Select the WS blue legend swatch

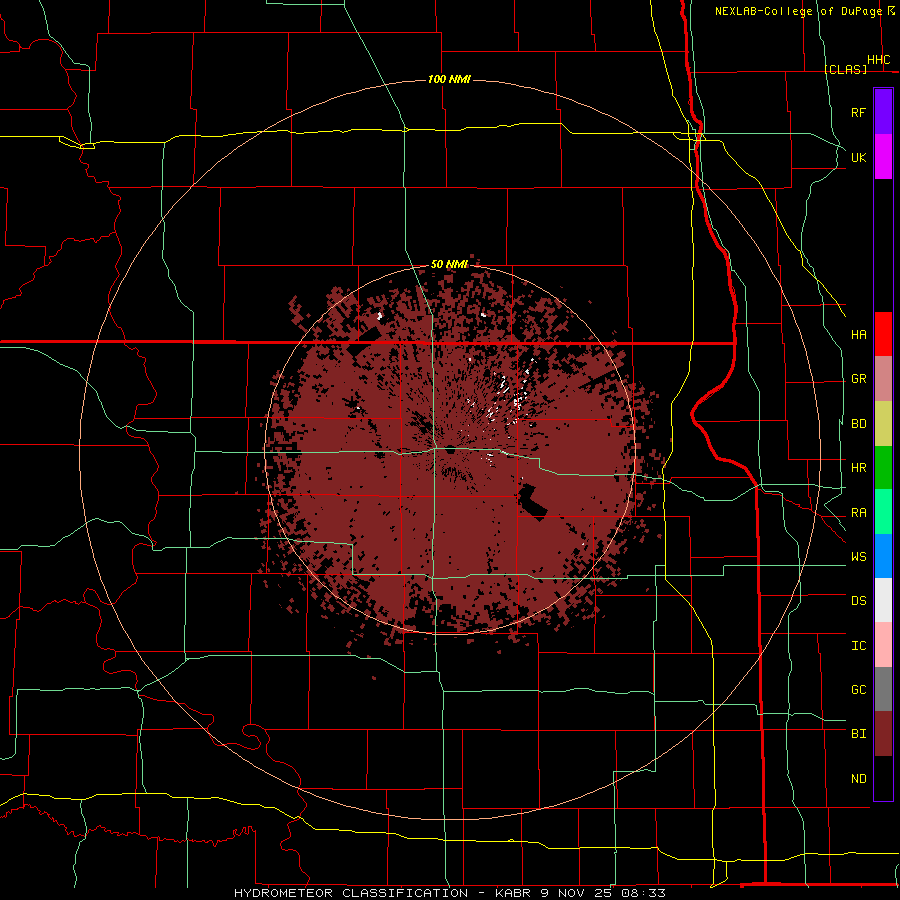883,556
